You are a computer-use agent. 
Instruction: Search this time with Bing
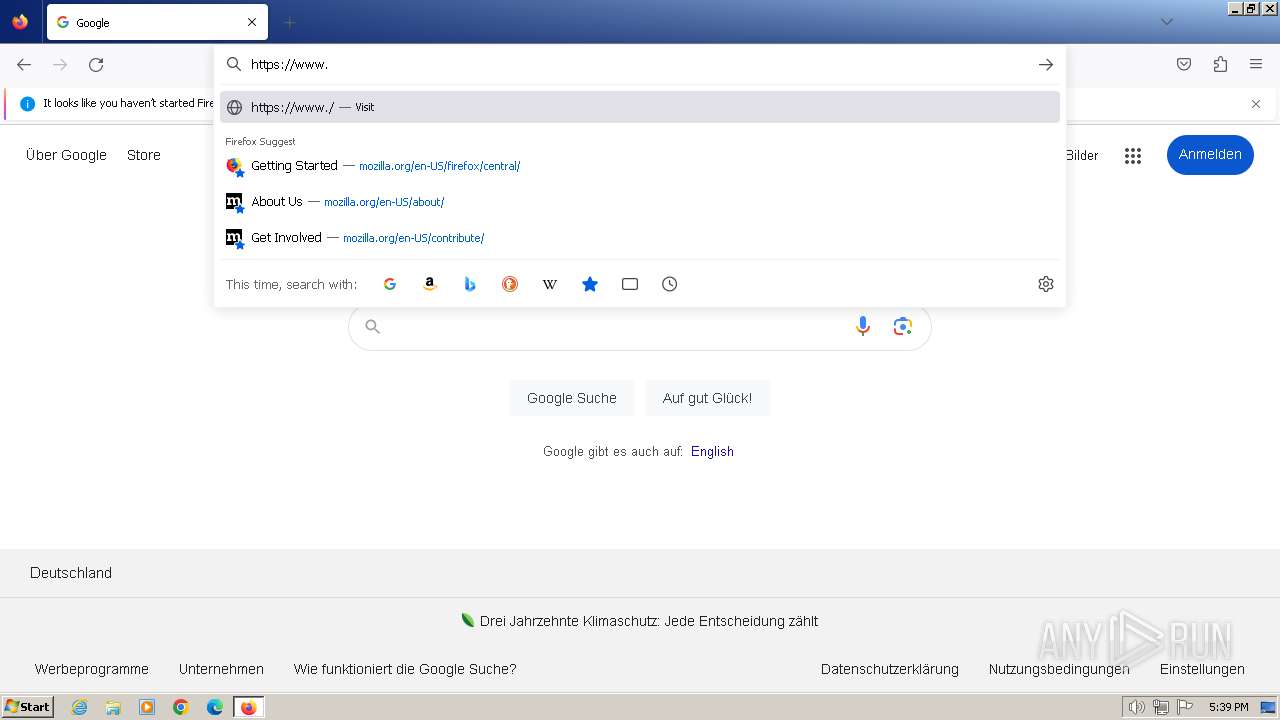click(x=470, y=284)
